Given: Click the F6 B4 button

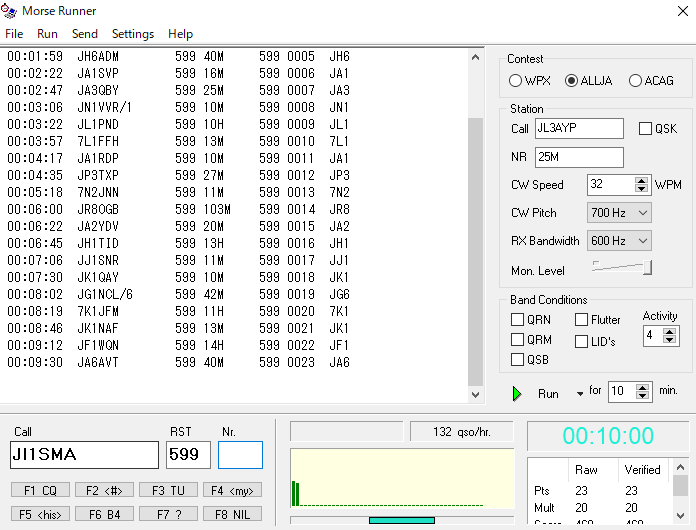Looking at the screenshot, I should click(104, 514).
